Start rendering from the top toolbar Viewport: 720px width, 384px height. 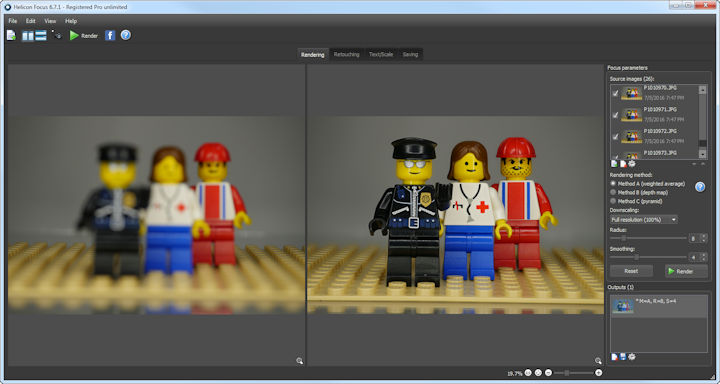tap(84, 35)
